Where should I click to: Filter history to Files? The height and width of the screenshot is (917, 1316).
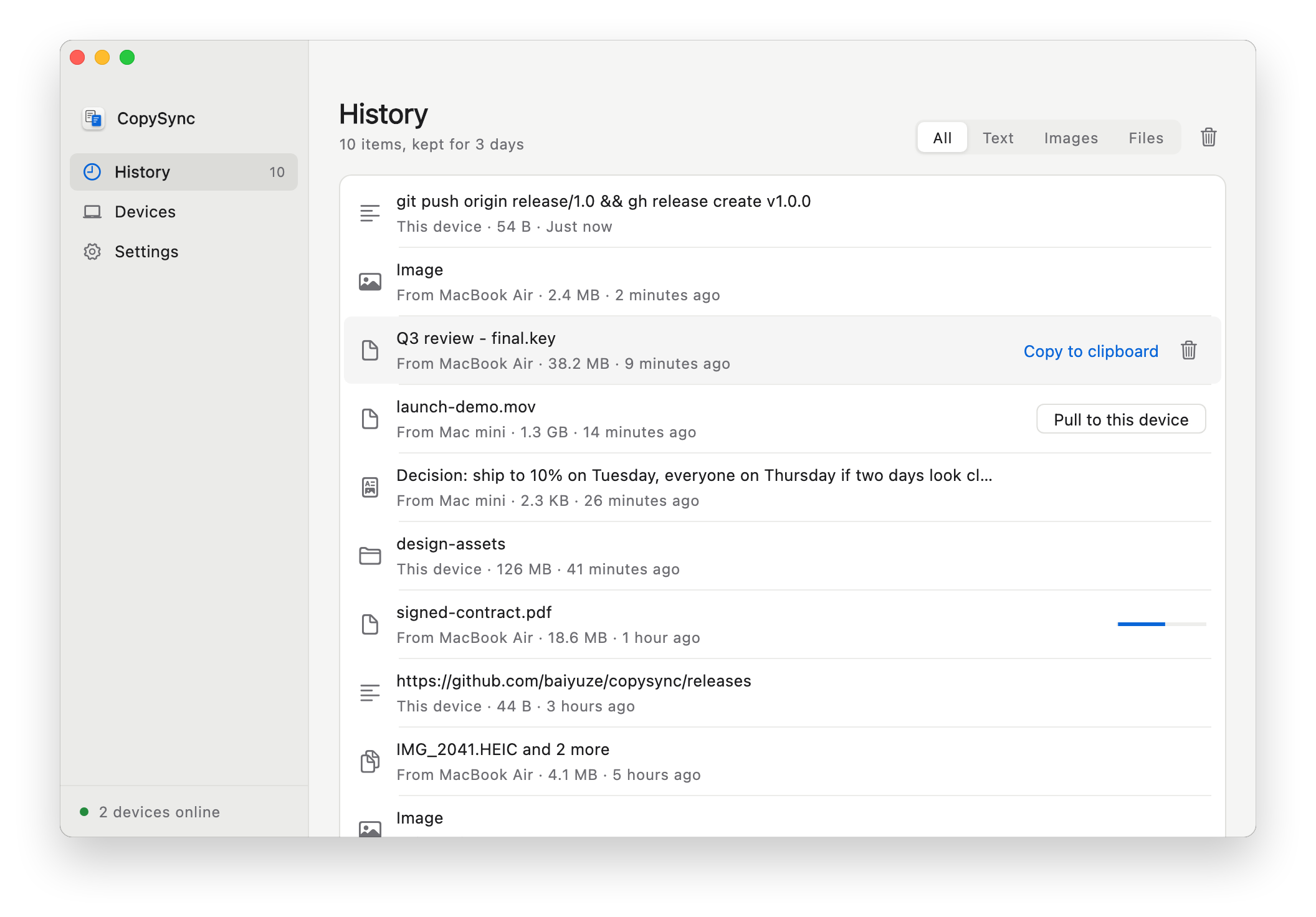click(x=1146, y=138)
